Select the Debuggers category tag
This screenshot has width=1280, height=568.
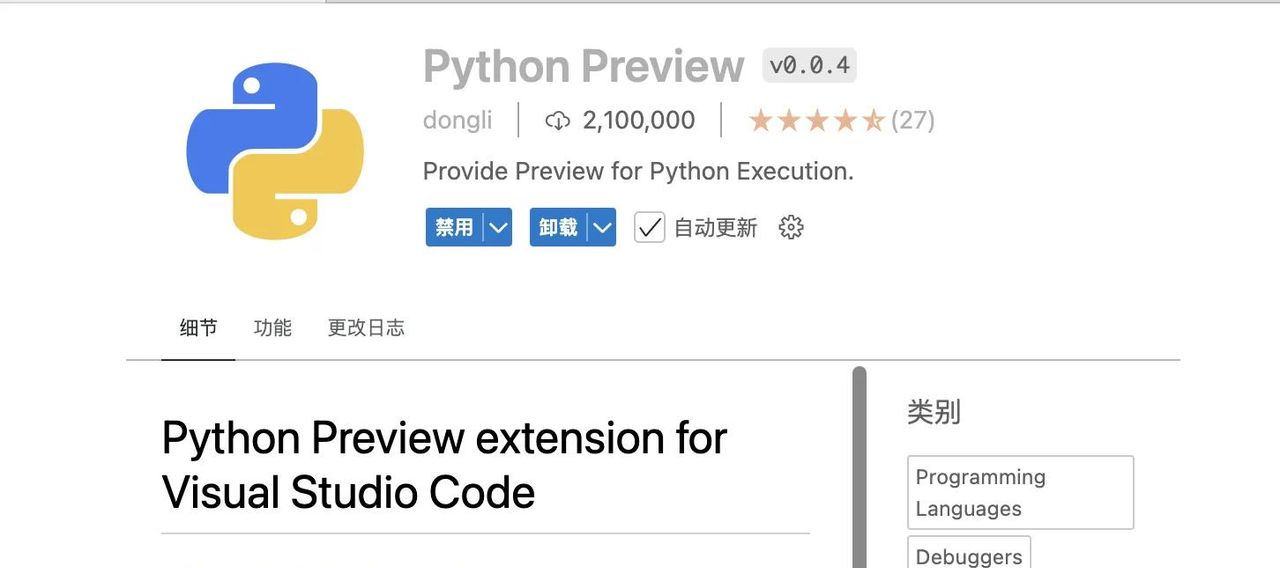pos(969,554)
